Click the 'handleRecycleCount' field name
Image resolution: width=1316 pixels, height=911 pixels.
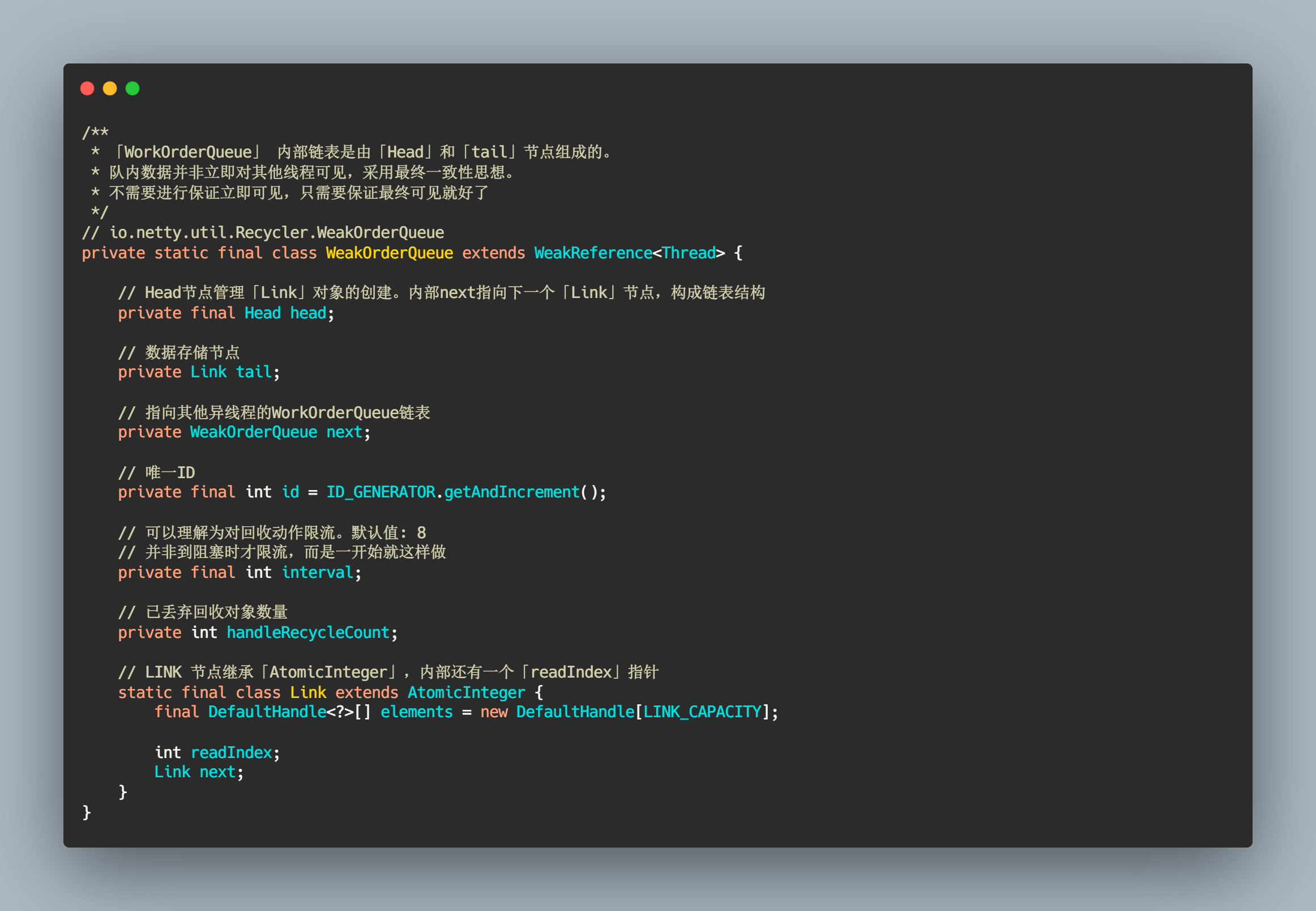(x=307, y=632)
